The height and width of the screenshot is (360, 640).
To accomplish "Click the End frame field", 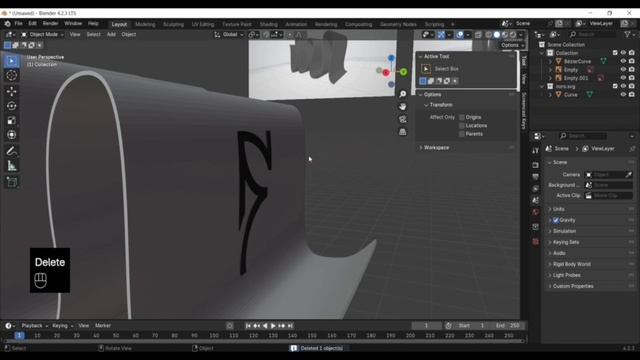I will tap(508, 326).
